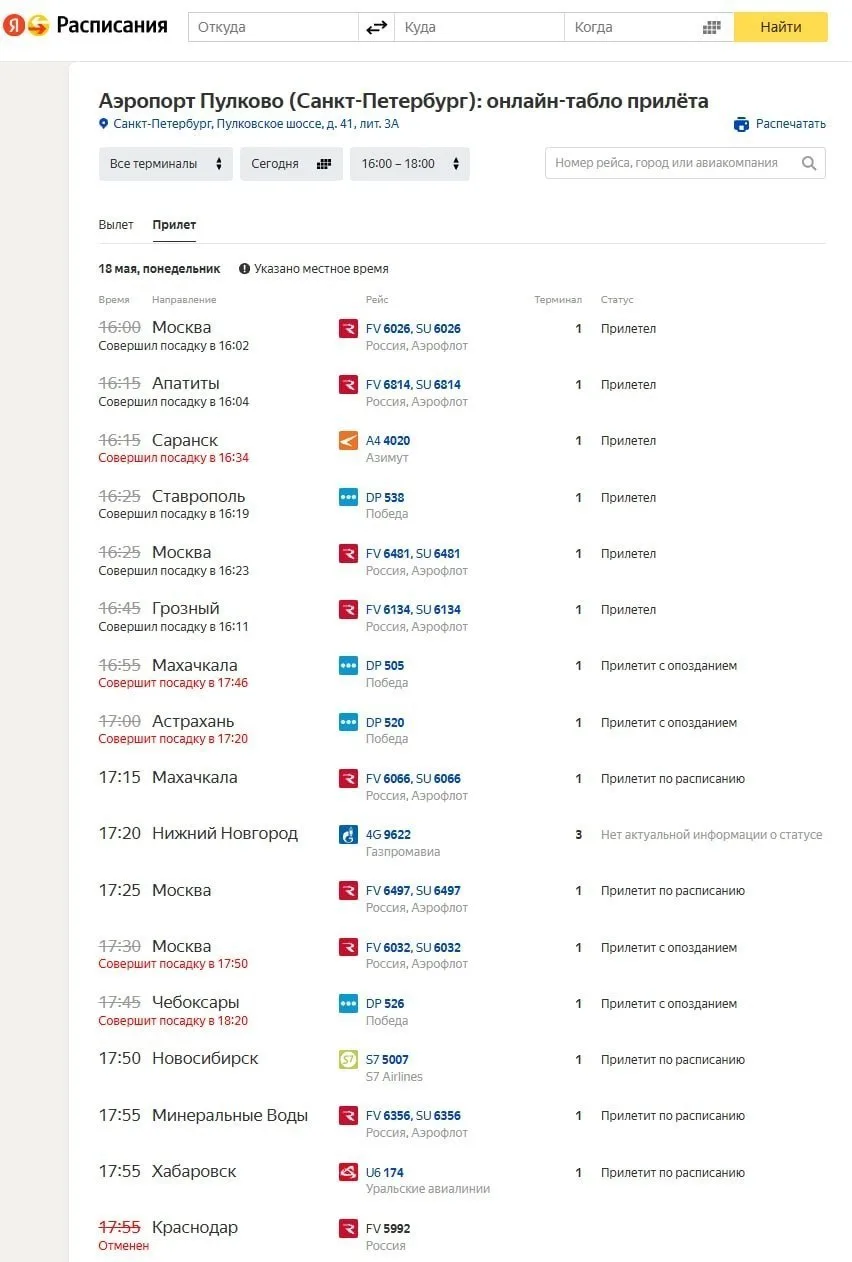
Task: Click the S7 Airlines logo icon
Action: 348,1060
